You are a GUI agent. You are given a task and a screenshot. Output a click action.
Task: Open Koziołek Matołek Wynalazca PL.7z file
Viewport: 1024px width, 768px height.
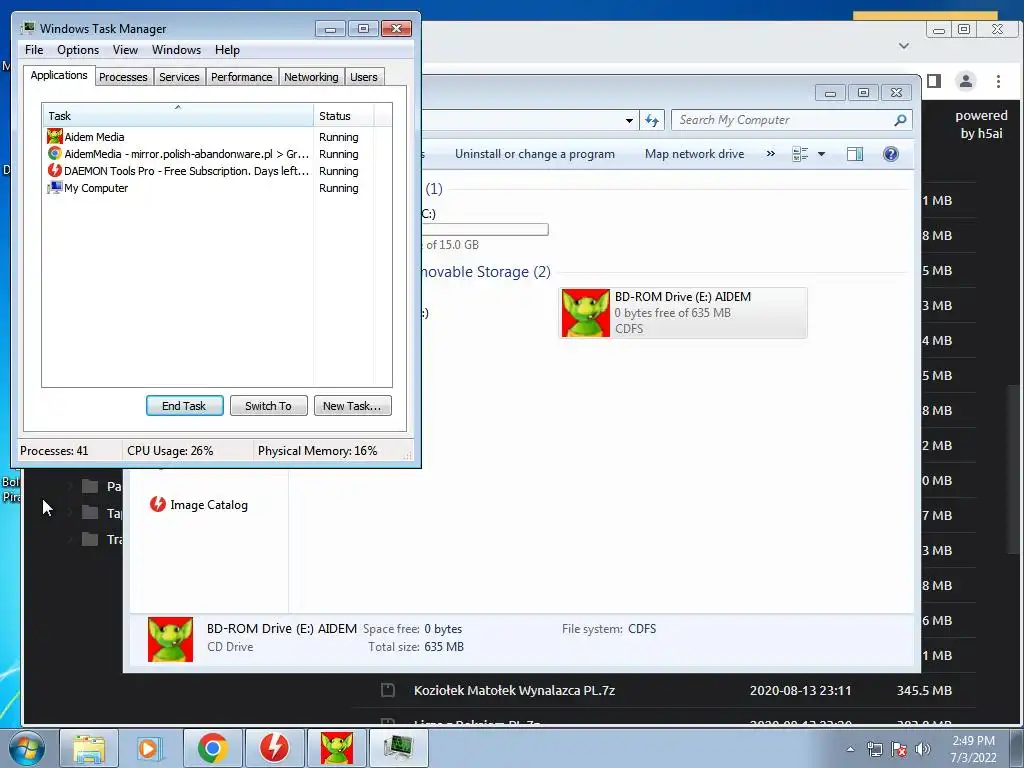514,690
